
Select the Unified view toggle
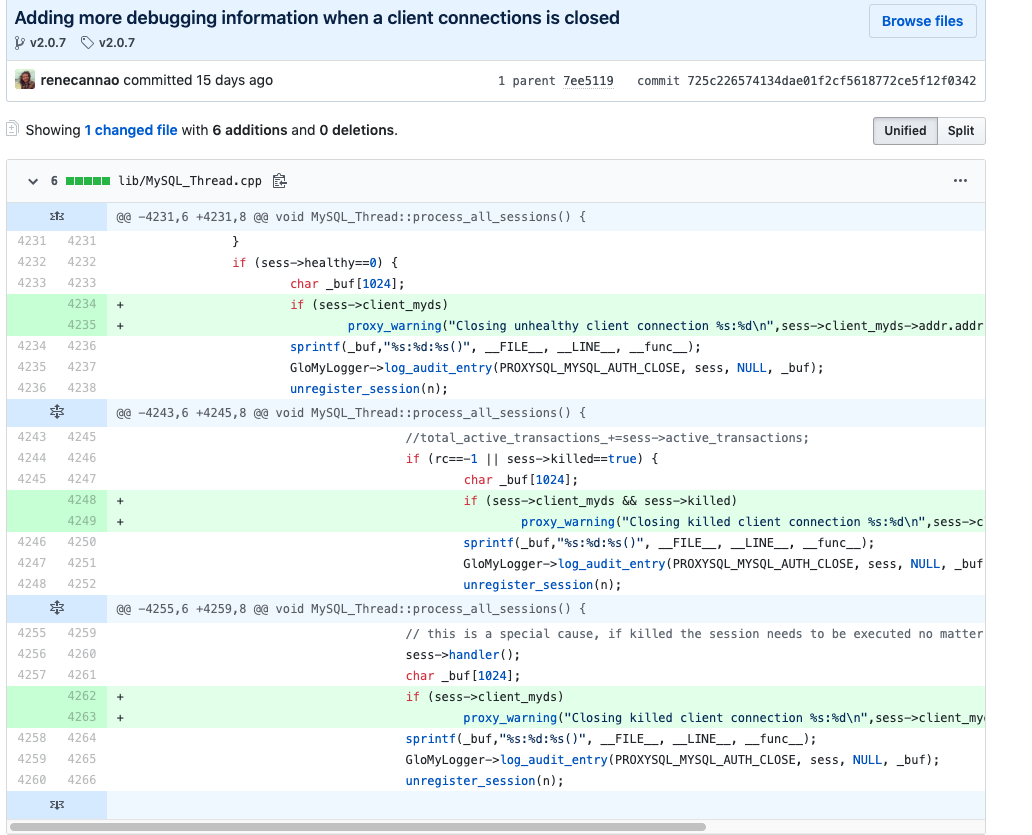(x=905, y=130)
